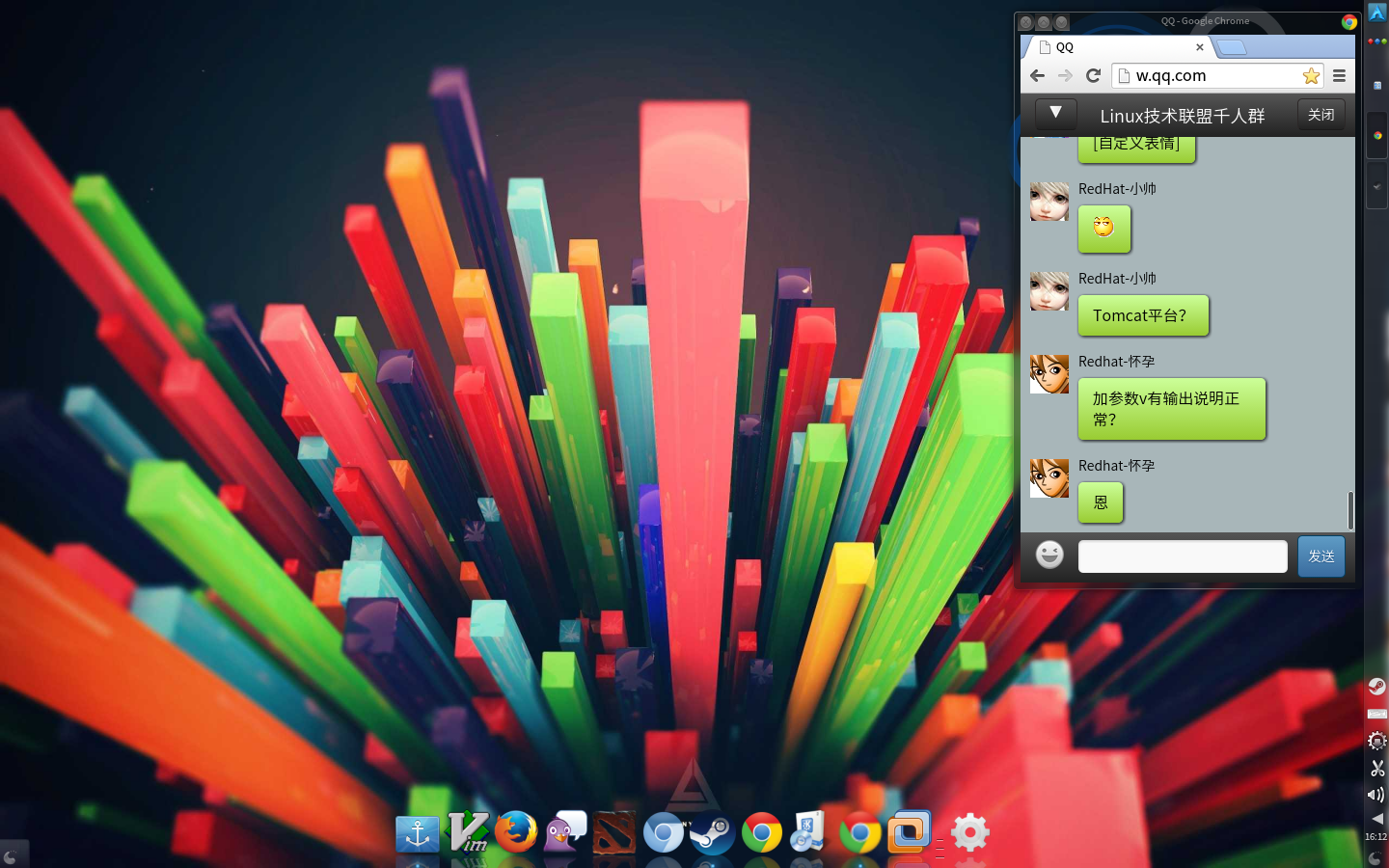Open volume control in system tray
1389x868 pixels.
(x=1377, y=795)
